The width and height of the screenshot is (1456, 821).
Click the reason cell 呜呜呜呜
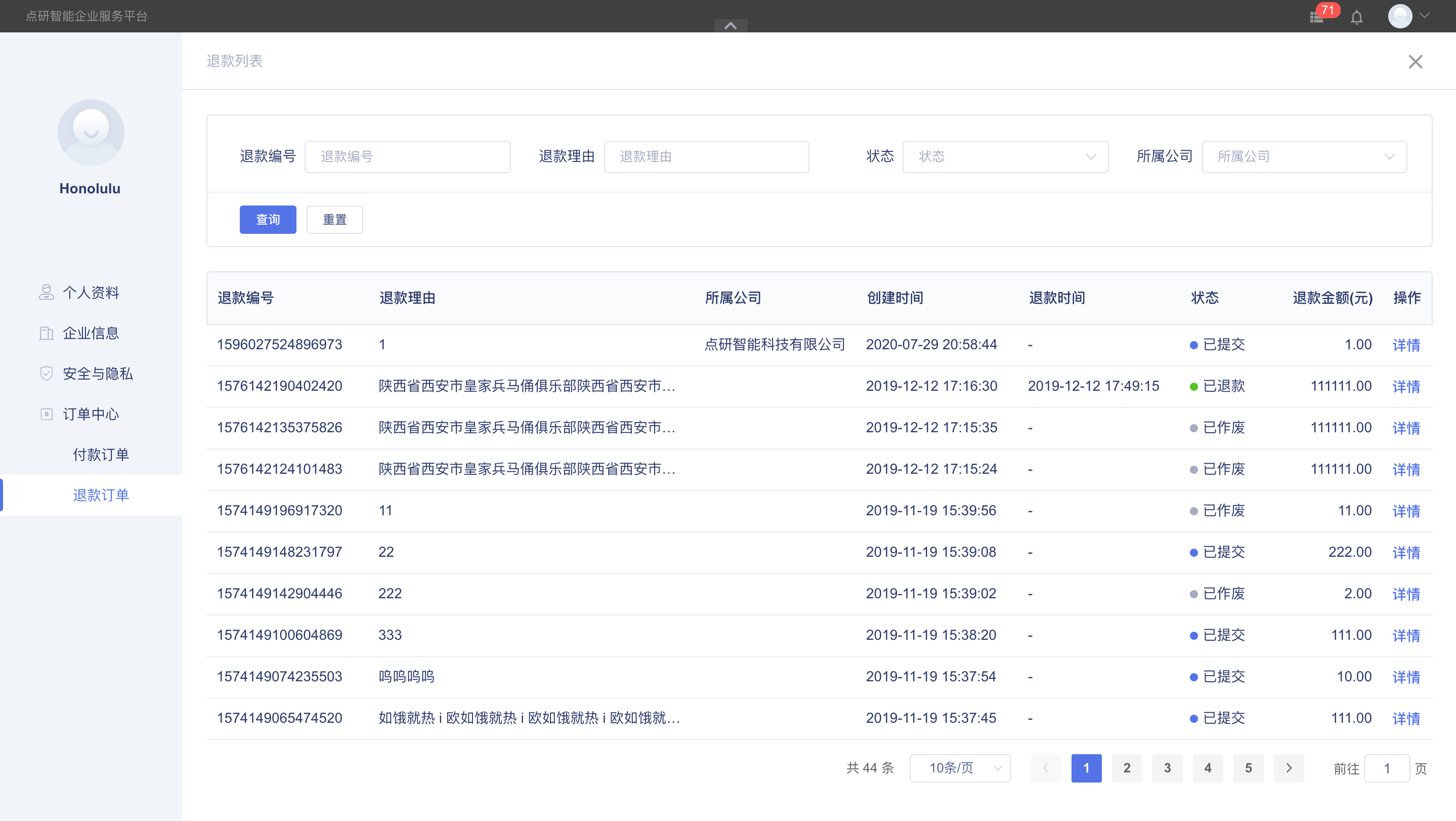point(406,676)
